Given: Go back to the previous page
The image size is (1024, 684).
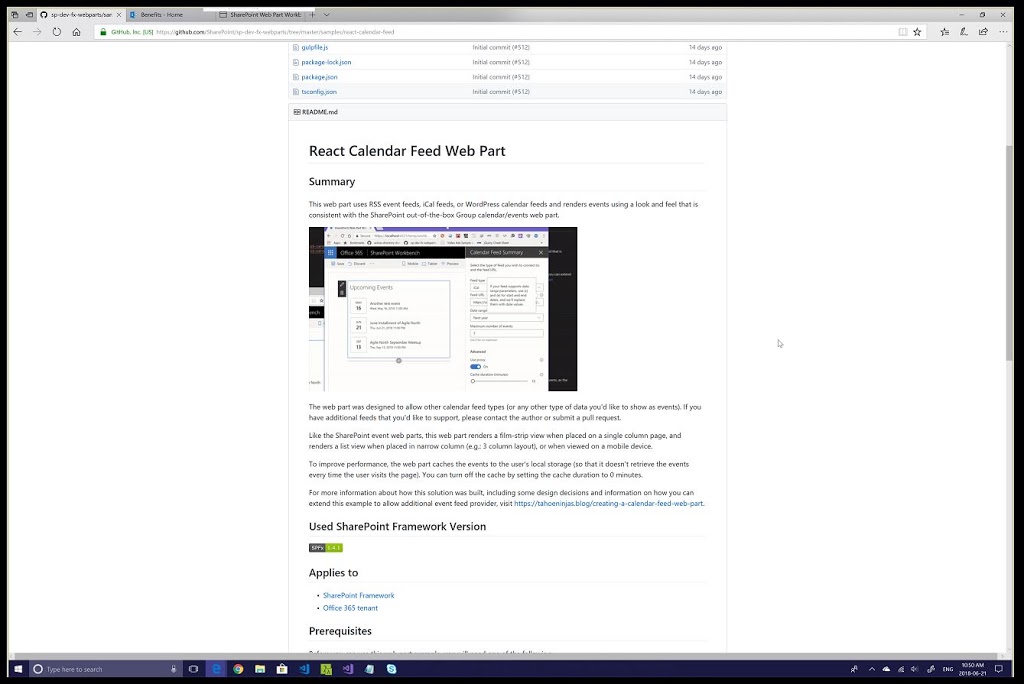Looking at the screenshot, I should [x=18, y=32].
